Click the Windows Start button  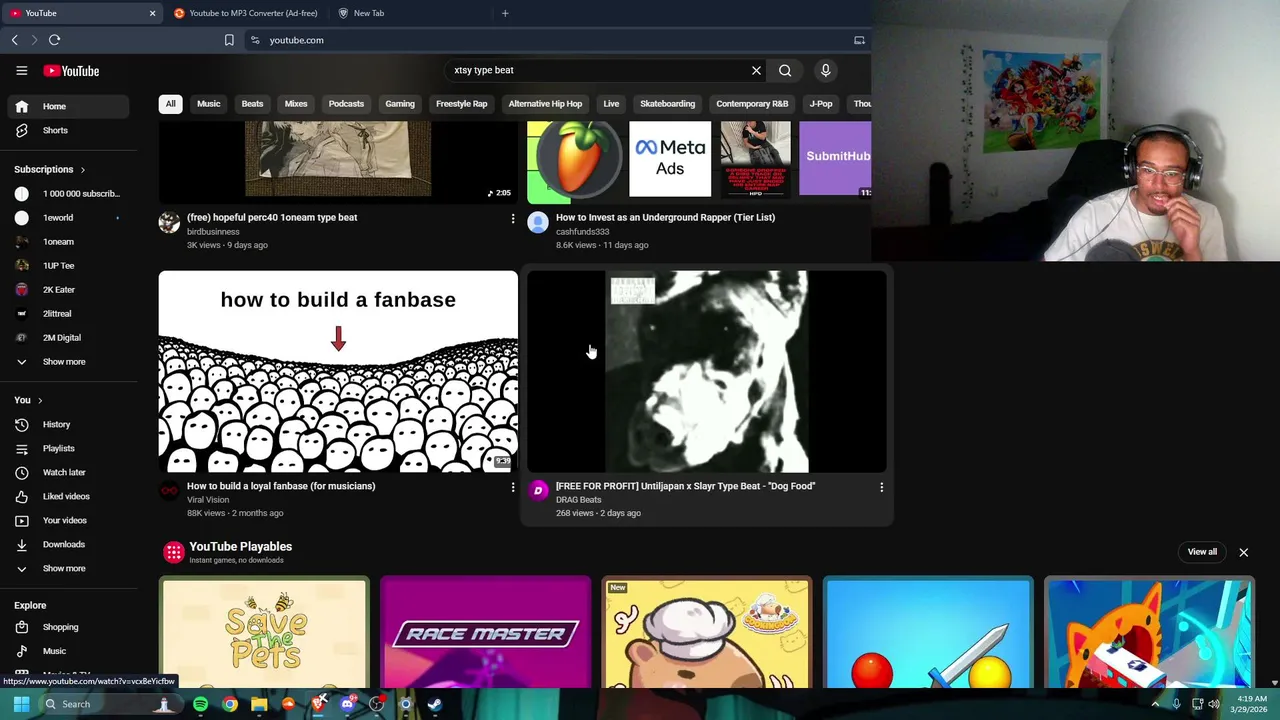point(21,704)
